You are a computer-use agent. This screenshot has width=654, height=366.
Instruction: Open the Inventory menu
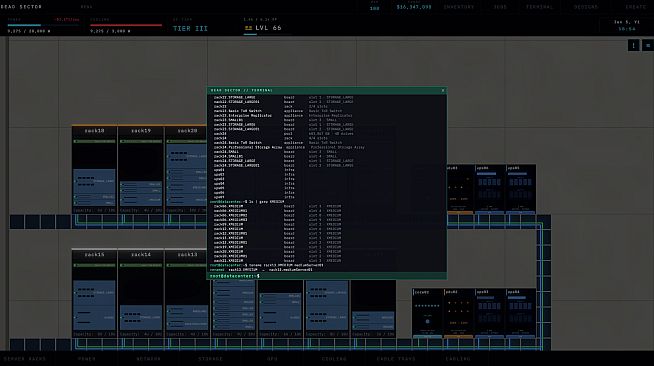[459, 7]
